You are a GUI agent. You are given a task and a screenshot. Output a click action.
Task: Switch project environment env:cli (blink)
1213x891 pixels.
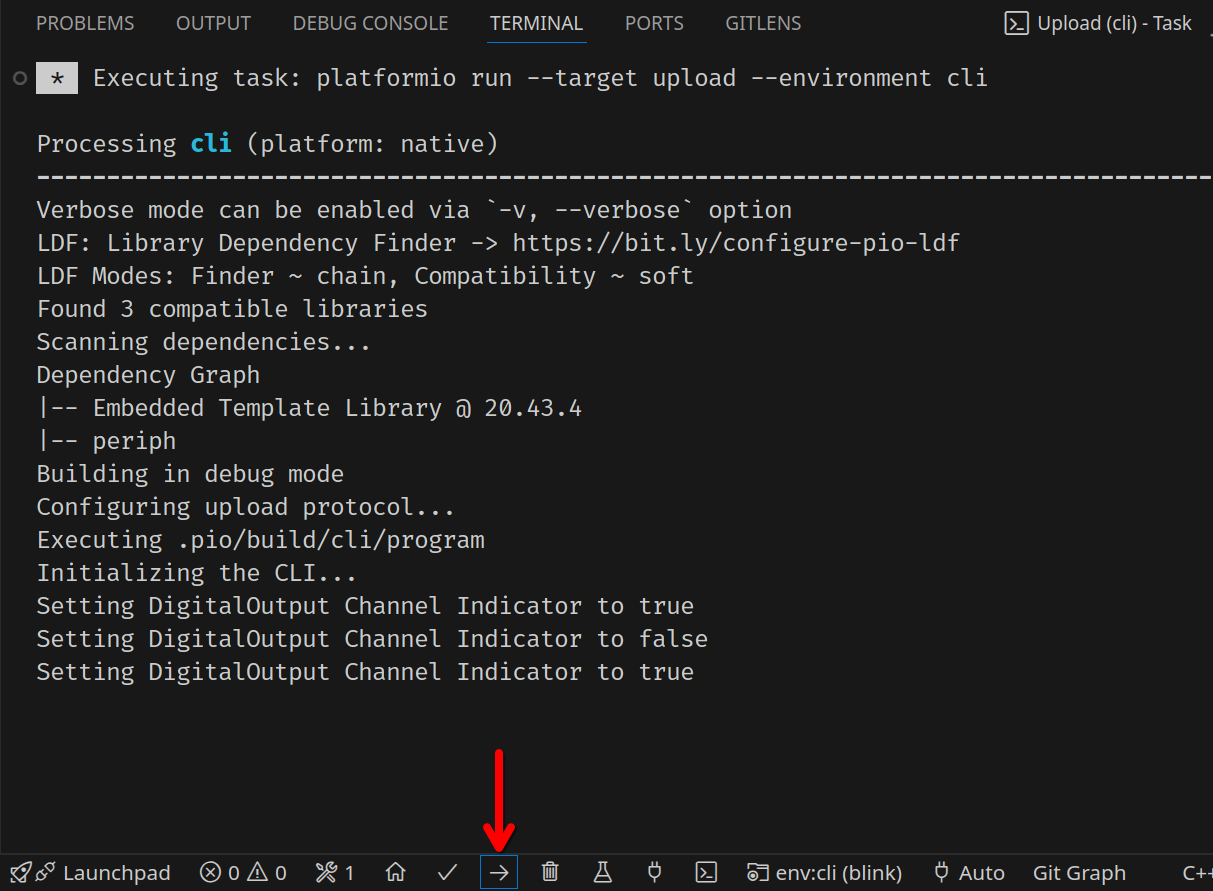[825, 872]
